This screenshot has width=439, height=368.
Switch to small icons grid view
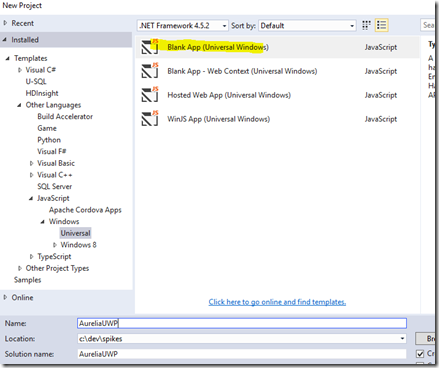click(366, 25)
